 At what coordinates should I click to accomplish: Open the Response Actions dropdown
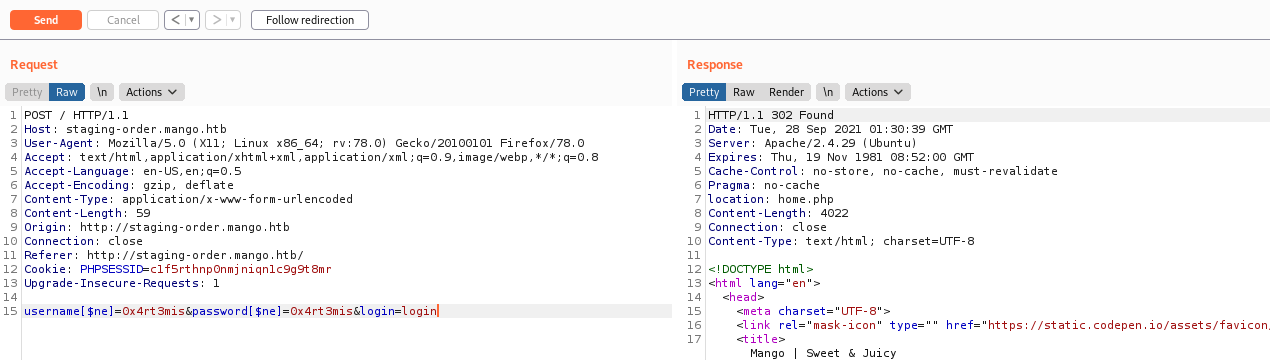[878, 92]
